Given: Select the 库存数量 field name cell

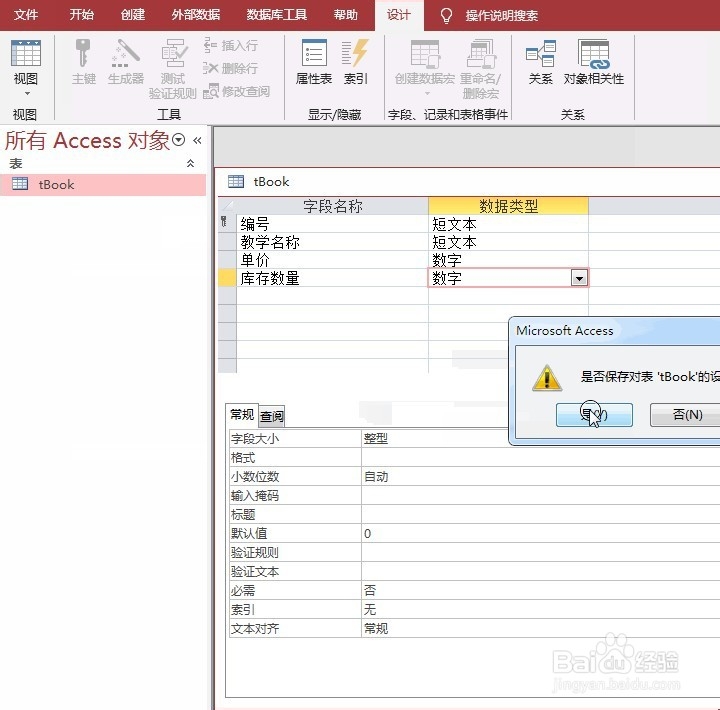Looking at the screenshot, I should (332, 278).
